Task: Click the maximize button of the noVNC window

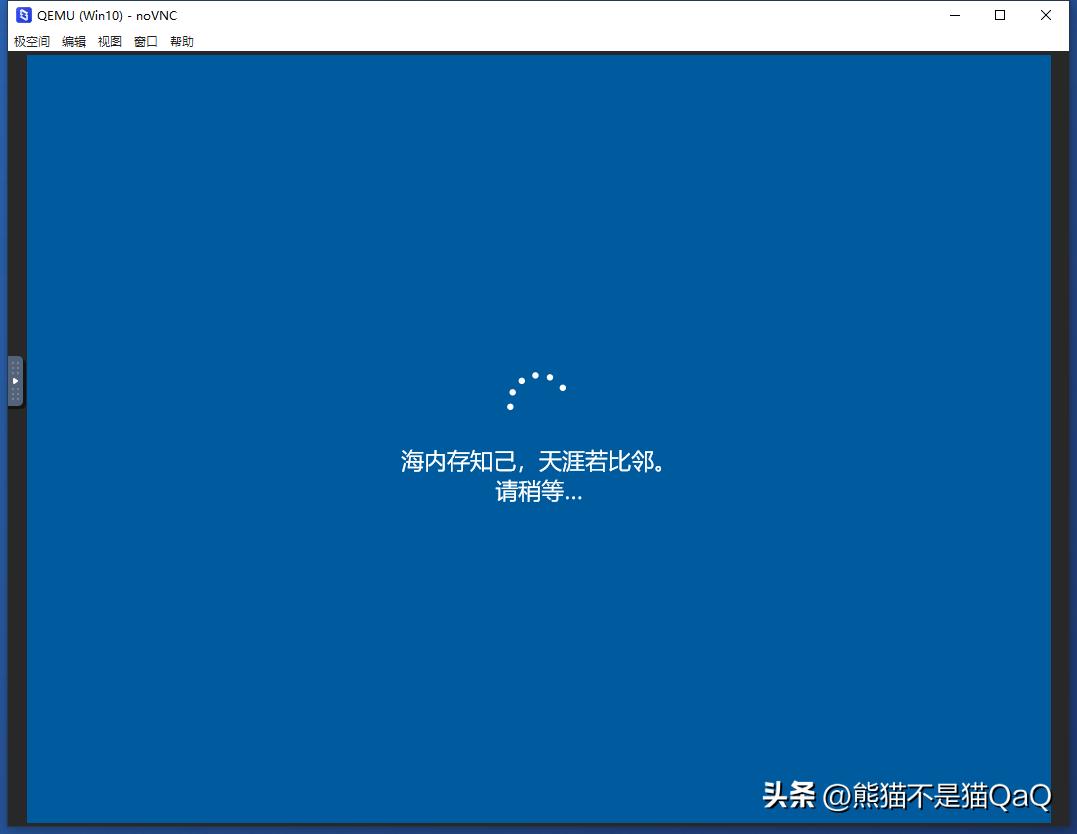Action: [x=1000, y=15]
